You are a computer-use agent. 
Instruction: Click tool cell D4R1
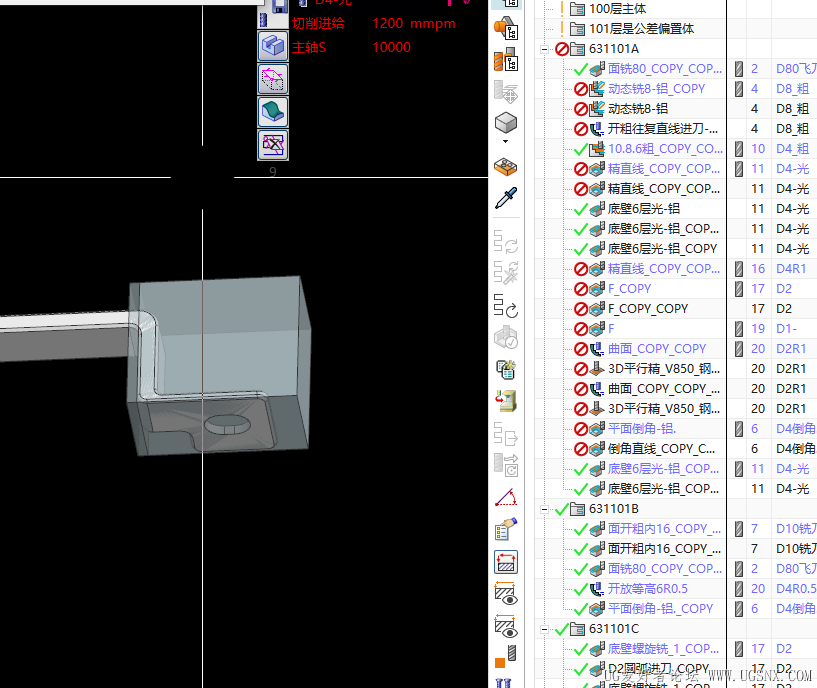click(791, 268)
